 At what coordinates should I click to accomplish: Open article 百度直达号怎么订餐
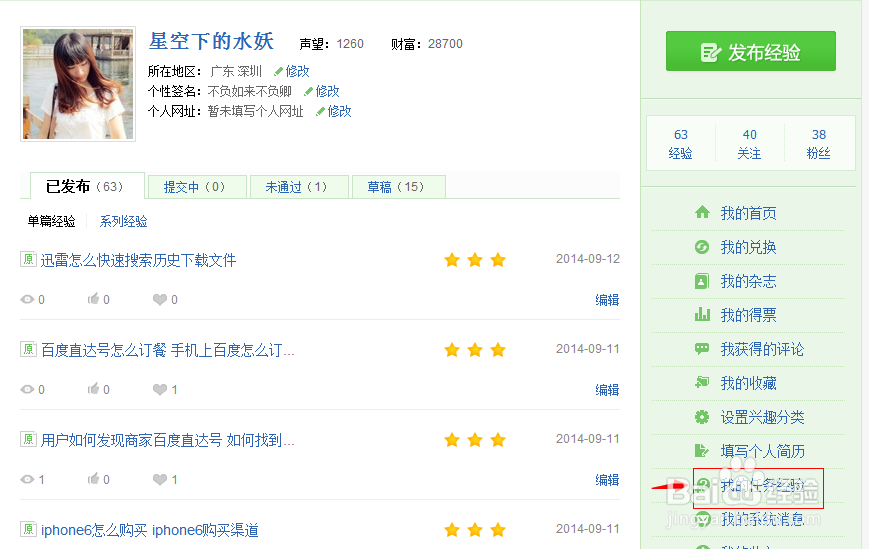167,350
